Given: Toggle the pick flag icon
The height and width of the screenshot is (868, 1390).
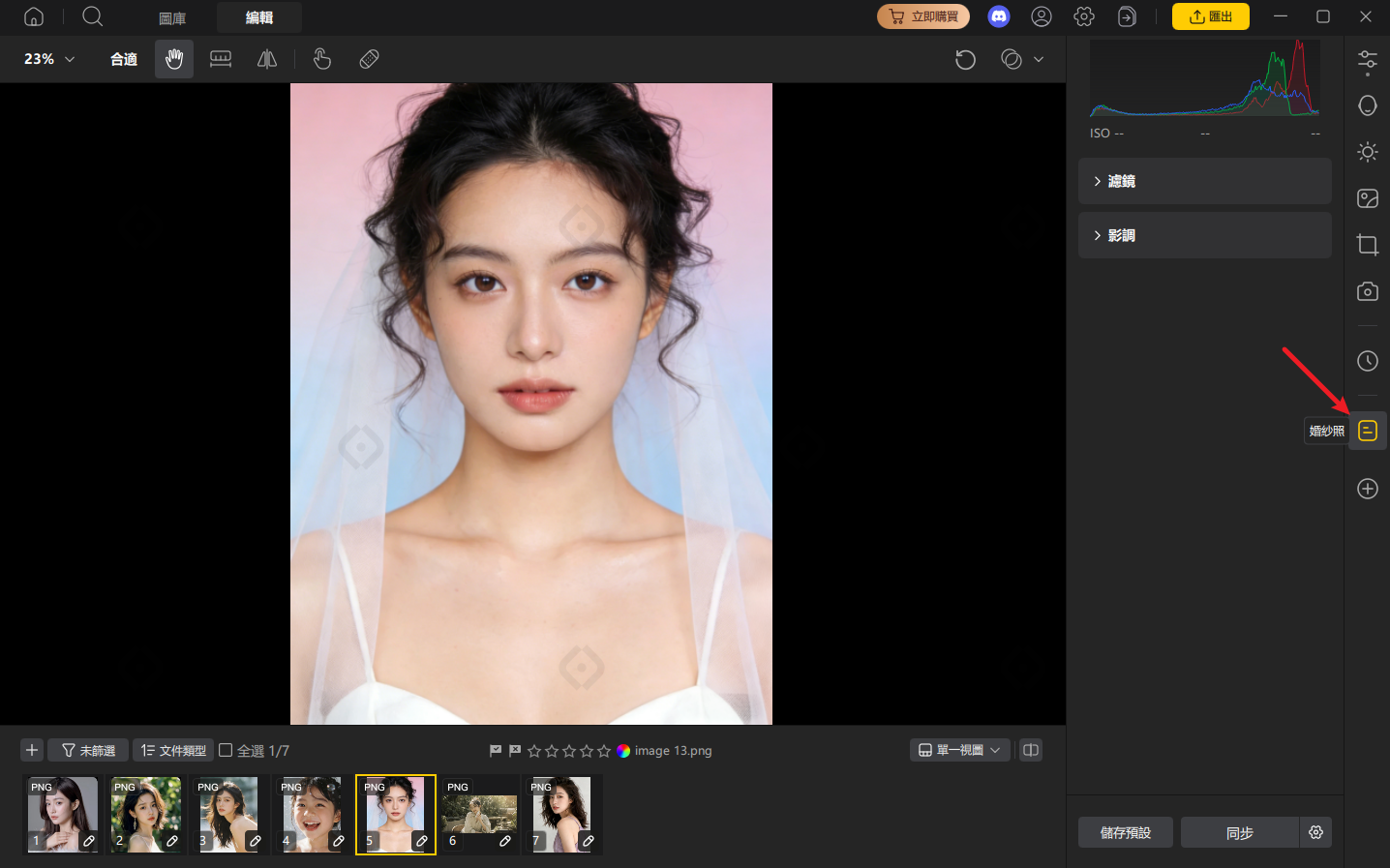Looking at the screenshot, I should pyautogui.click(x=496, y=751).
